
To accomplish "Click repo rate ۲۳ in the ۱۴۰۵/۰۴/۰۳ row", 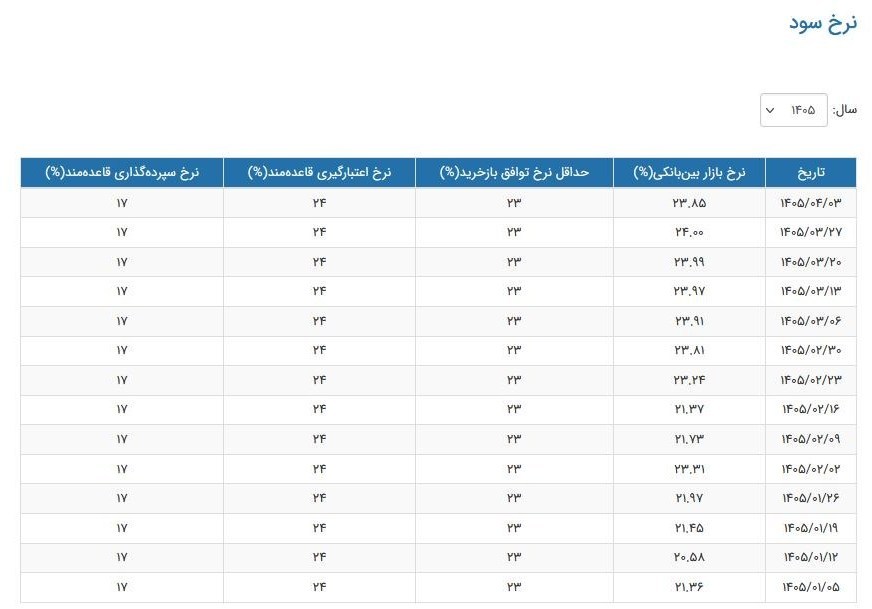I will 514,203.
